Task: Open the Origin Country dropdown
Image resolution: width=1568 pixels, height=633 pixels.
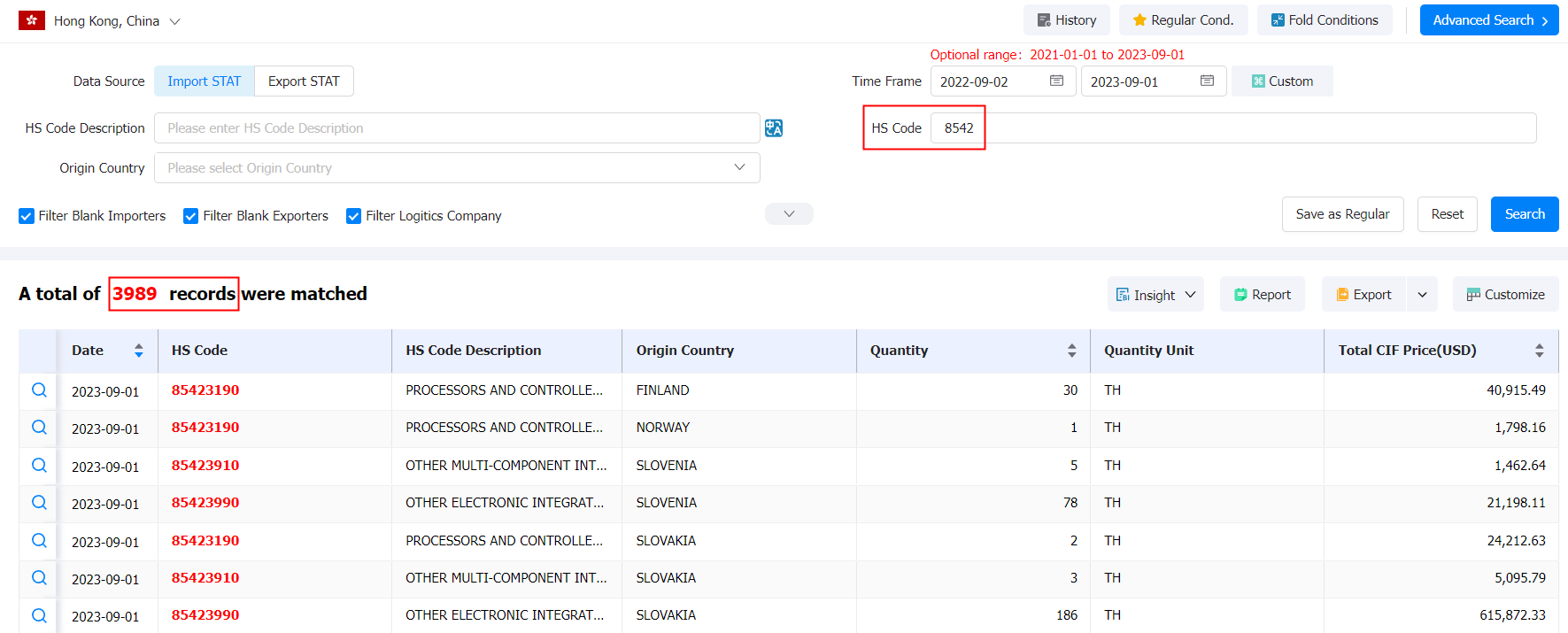Action: click(457, 168)
